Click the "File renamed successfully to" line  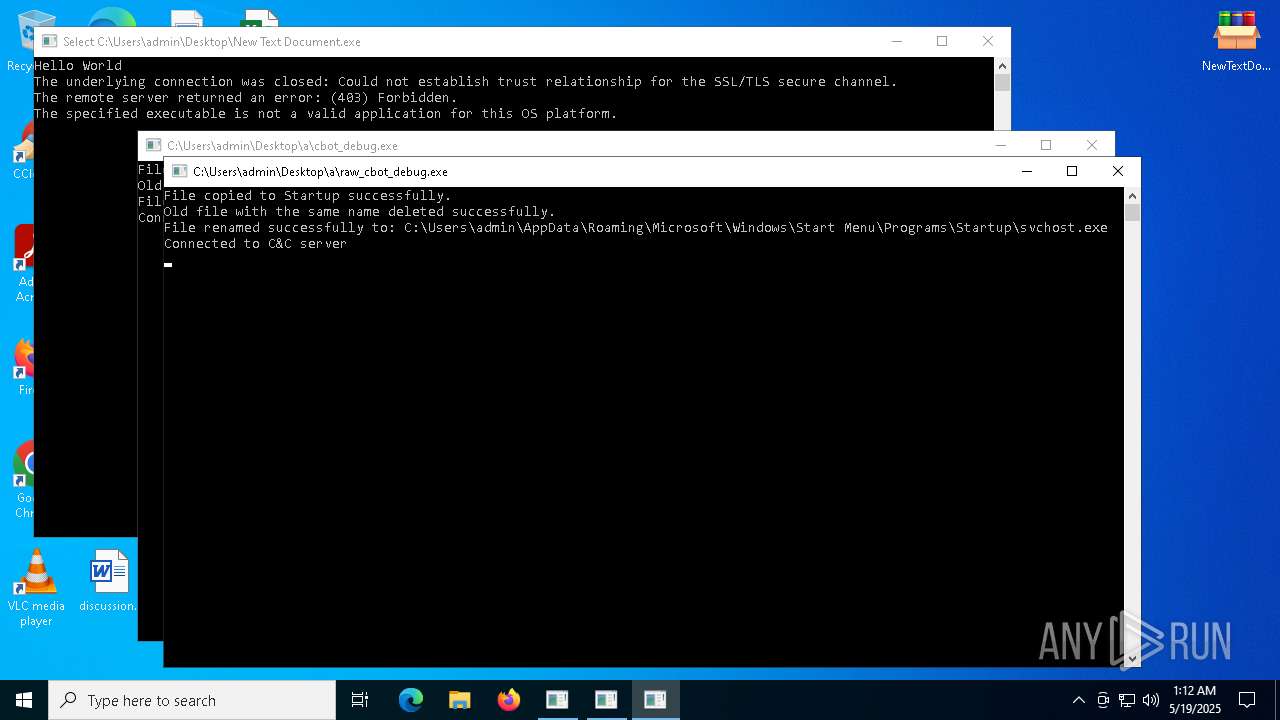pyautogui.click(x=636, y=227)
